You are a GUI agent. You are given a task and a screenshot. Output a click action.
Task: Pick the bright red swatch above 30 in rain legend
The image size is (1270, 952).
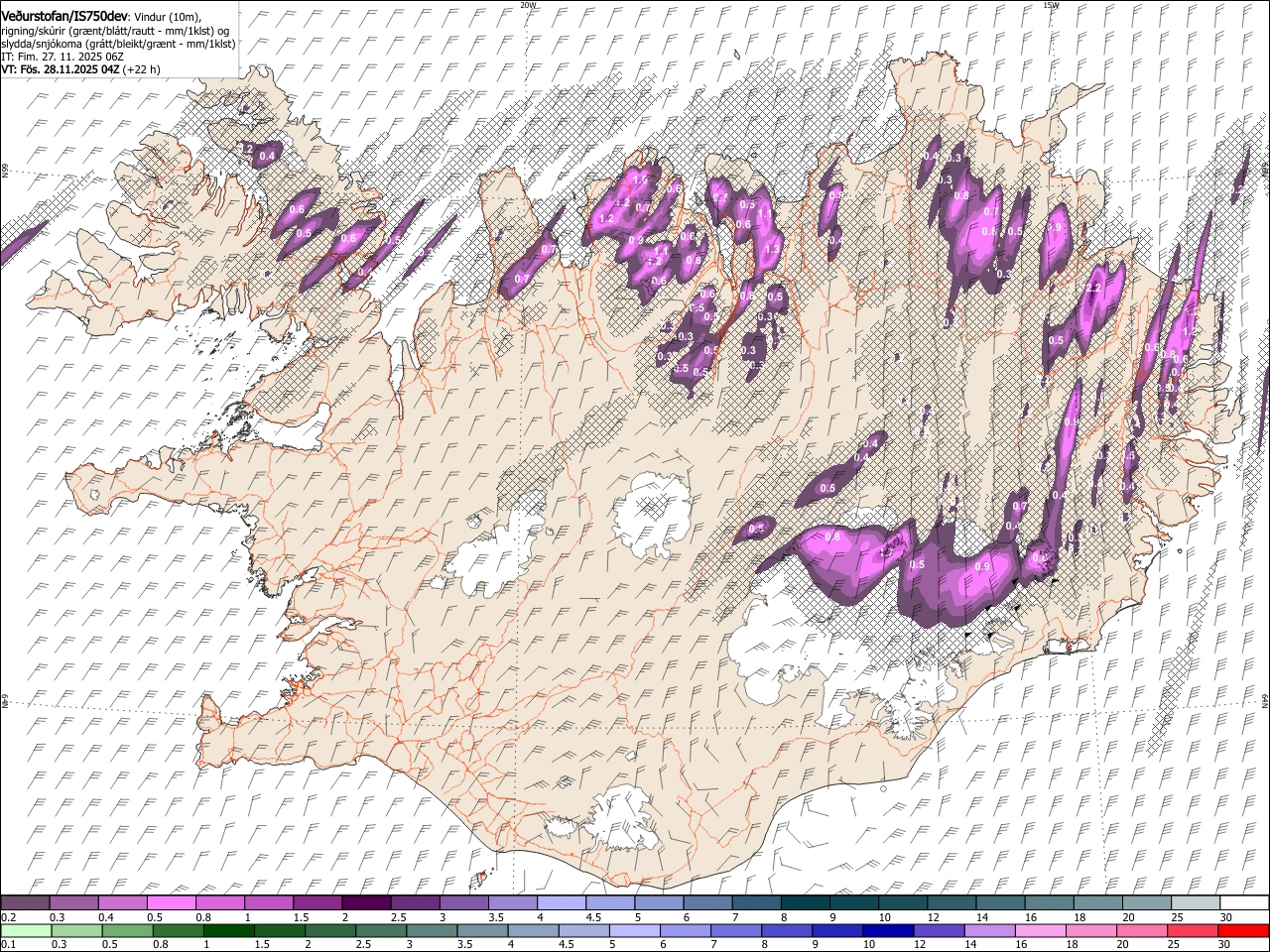coord(1243,930)
